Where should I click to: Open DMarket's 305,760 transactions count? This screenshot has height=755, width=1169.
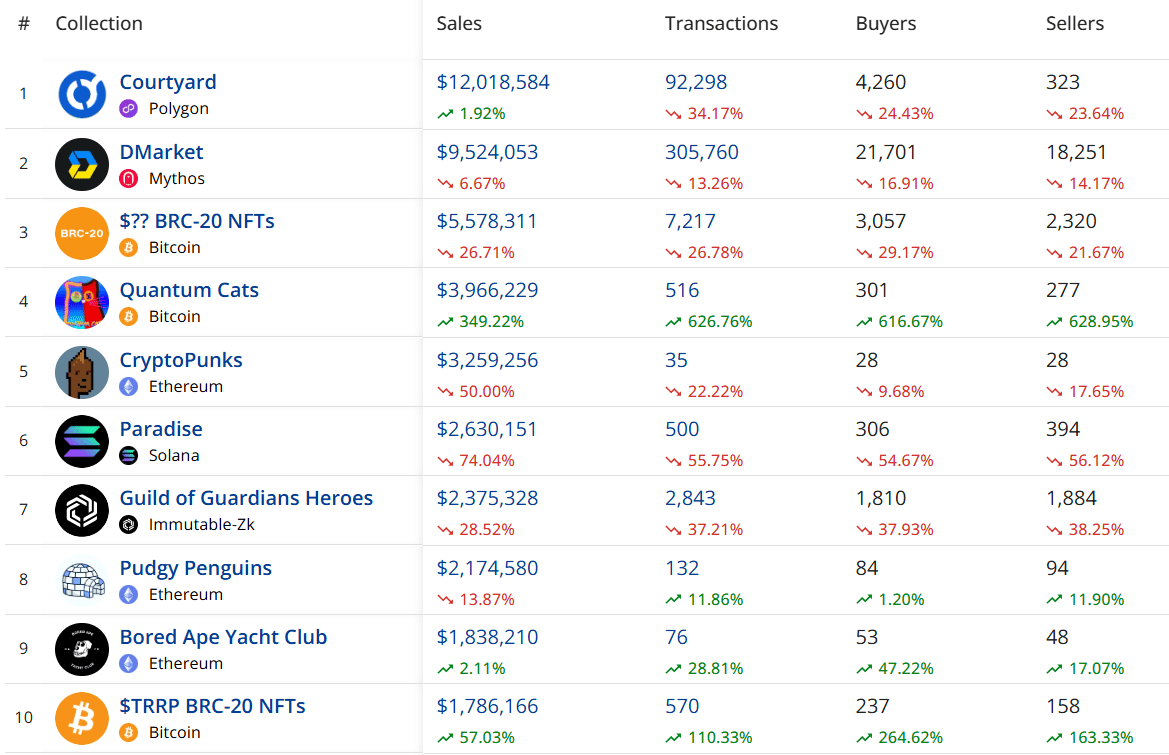tap(702, 152)
